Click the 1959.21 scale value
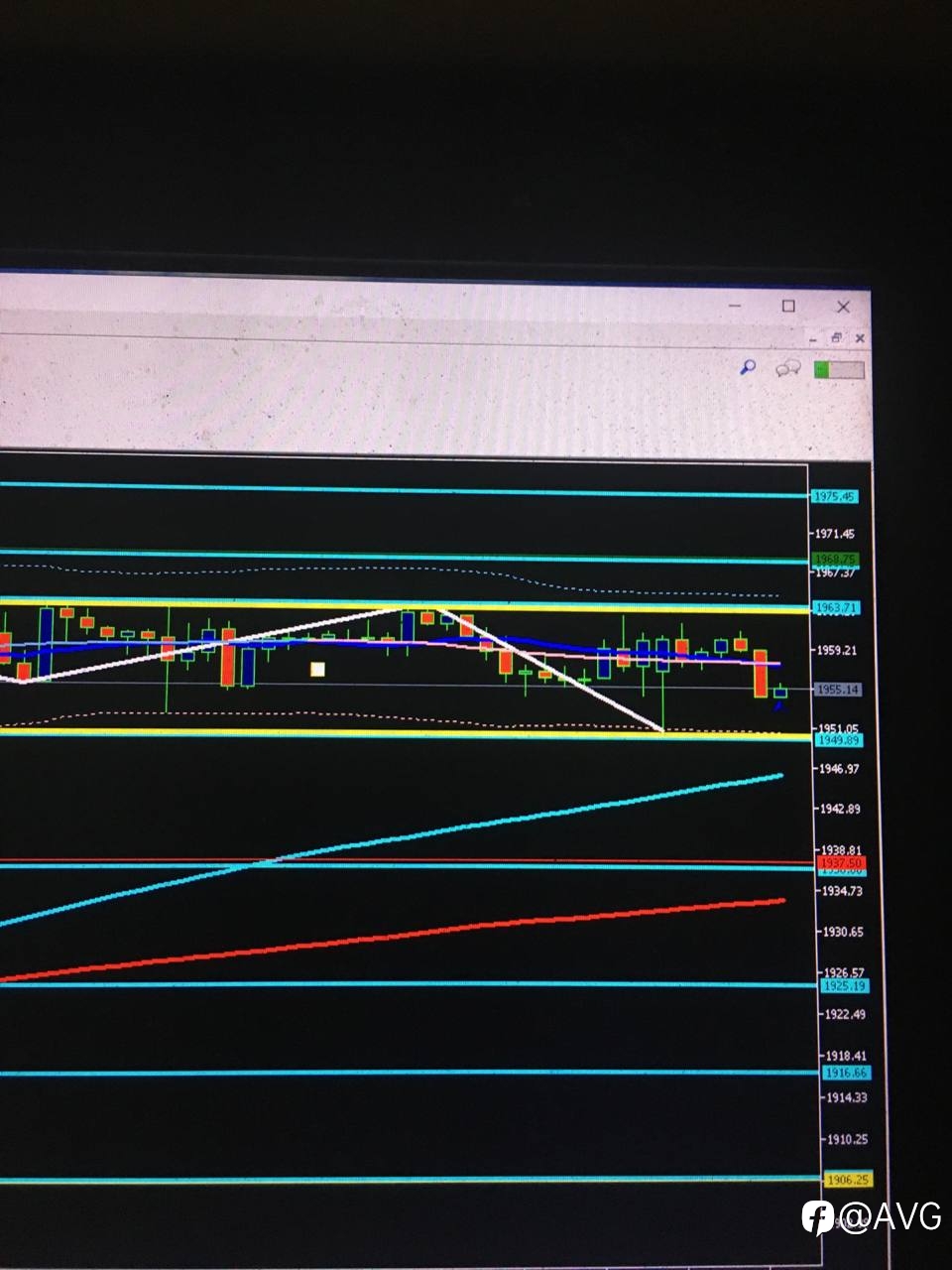 point(838,651)
